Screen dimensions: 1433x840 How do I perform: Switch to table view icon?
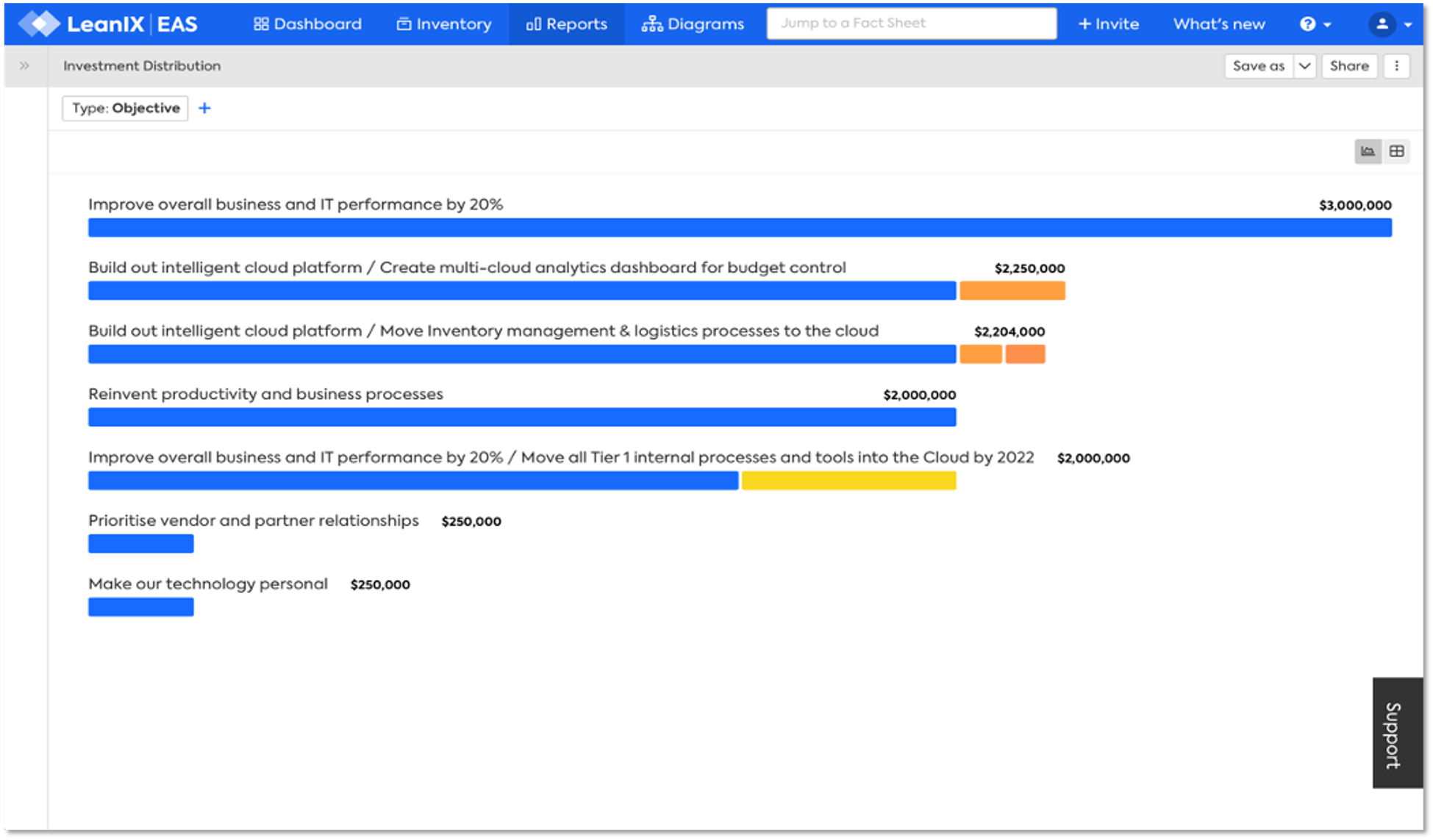click(x=1396, y=151)
